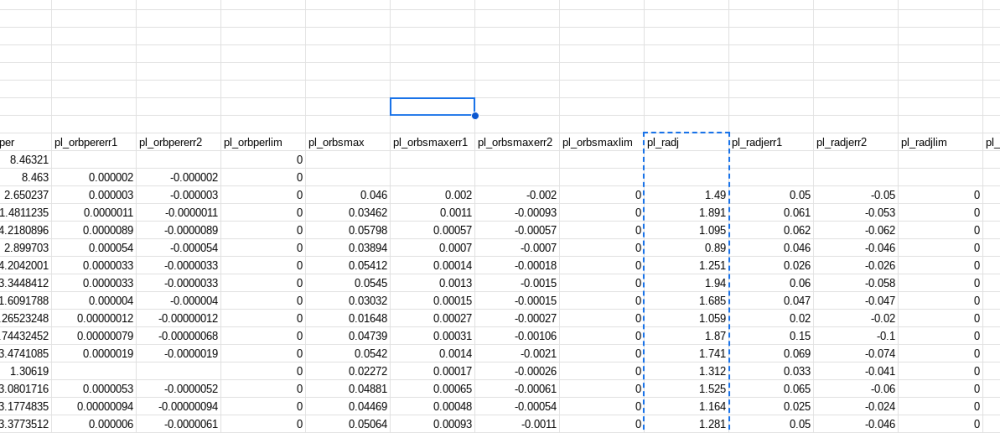
Task: Select the cell containing -0.0000061
Action: (179, 424)
